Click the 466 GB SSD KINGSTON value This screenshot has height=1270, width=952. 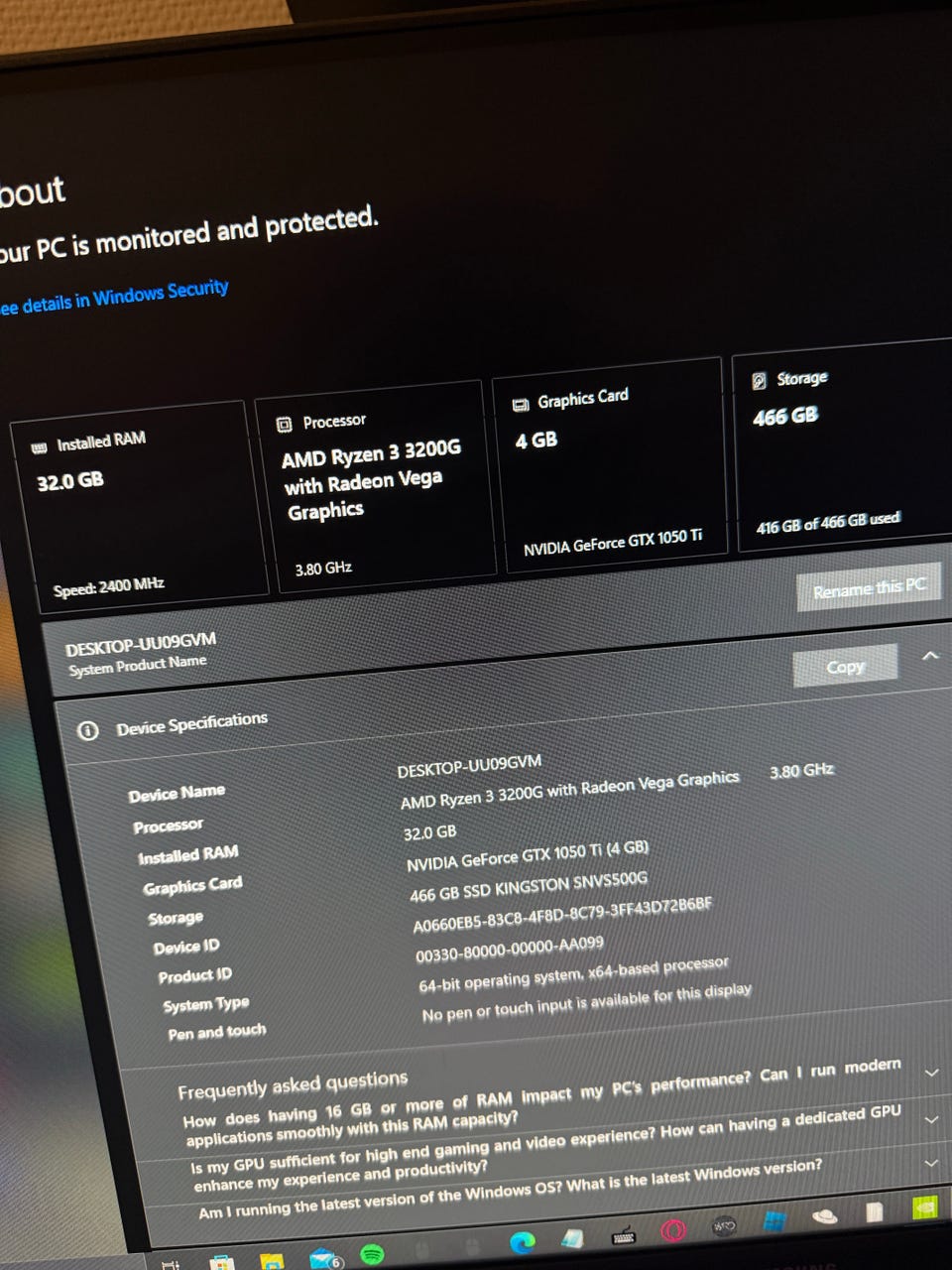[x=529, y=886]
